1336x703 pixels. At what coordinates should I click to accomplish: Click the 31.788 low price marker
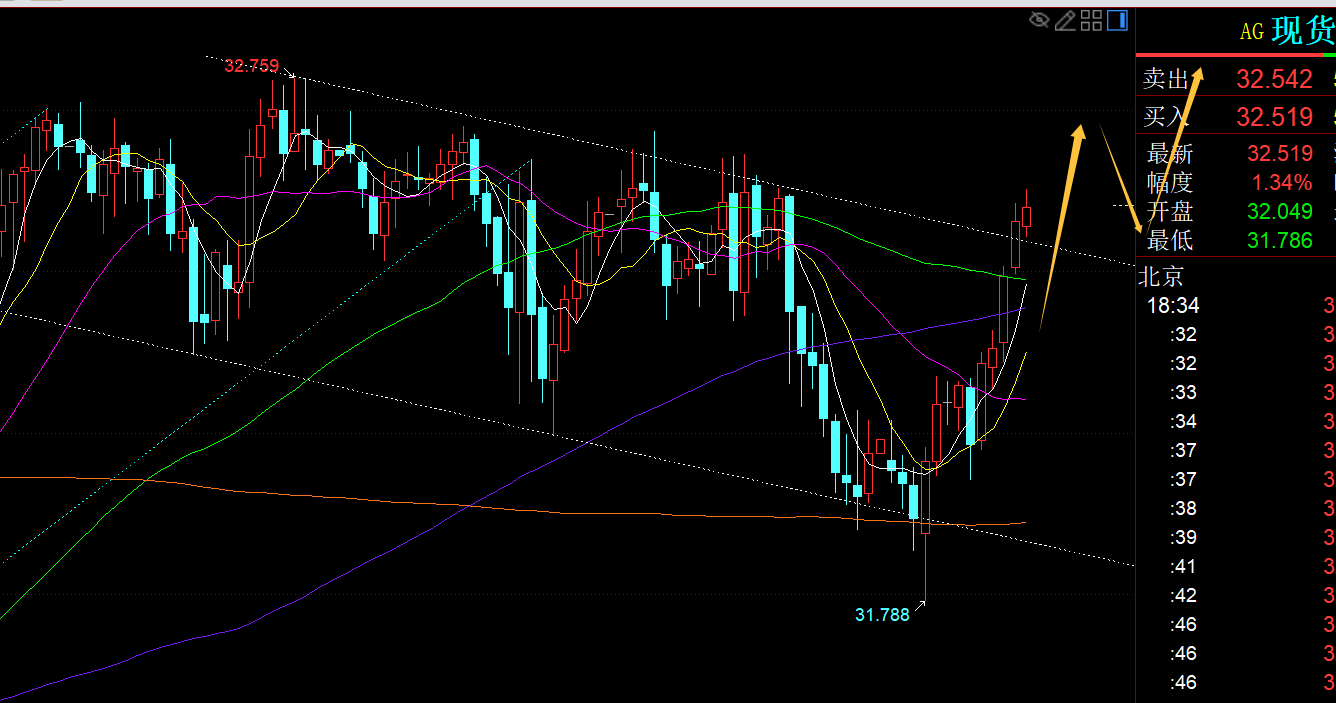tap(882, 615)
